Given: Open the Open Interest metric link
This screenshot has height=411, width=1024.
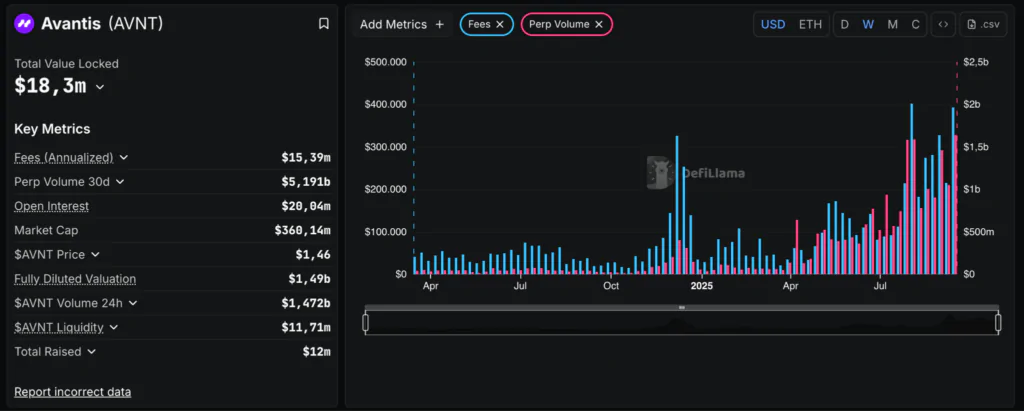Looking at the screenshot, I should click(x=51, y=206).
